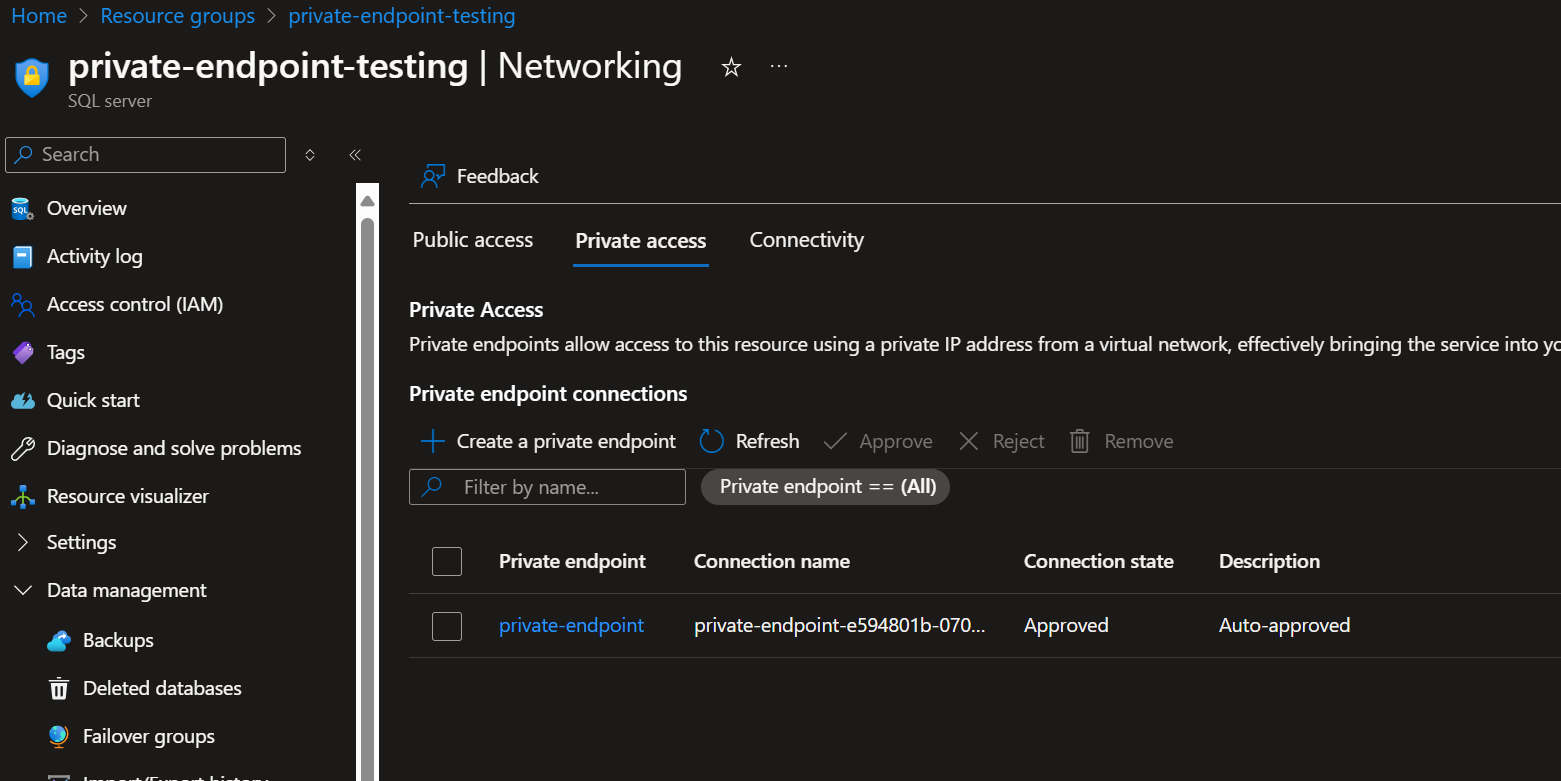The height and width of the screenshot is (781, 1561).
Task: Click the expand/collapse sort arrows icon
Action: tap(310, 155)
